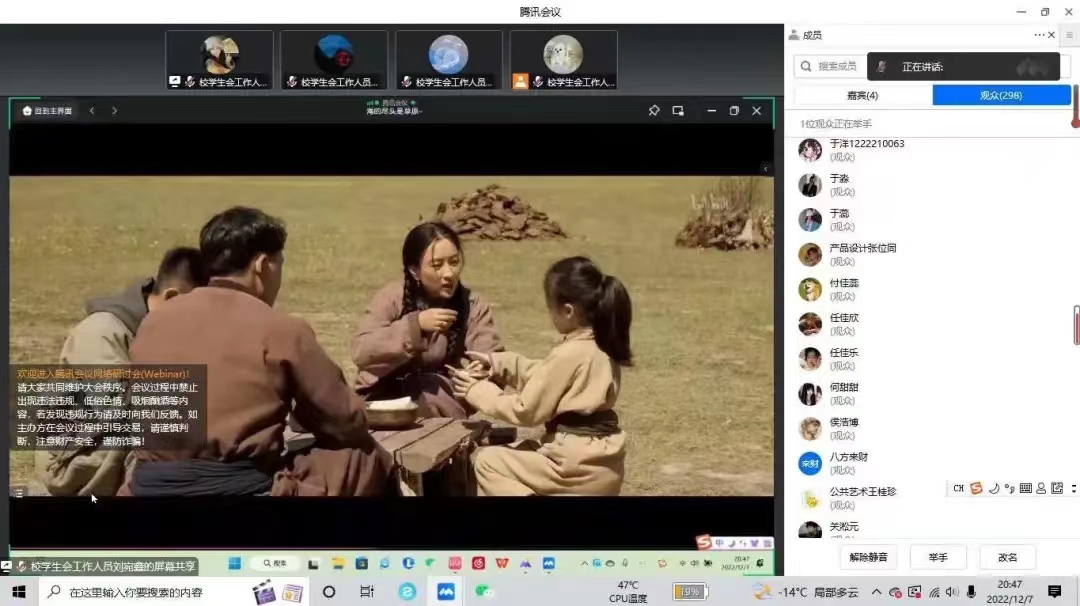Open the notification center icon

[x=1055, y=592]
